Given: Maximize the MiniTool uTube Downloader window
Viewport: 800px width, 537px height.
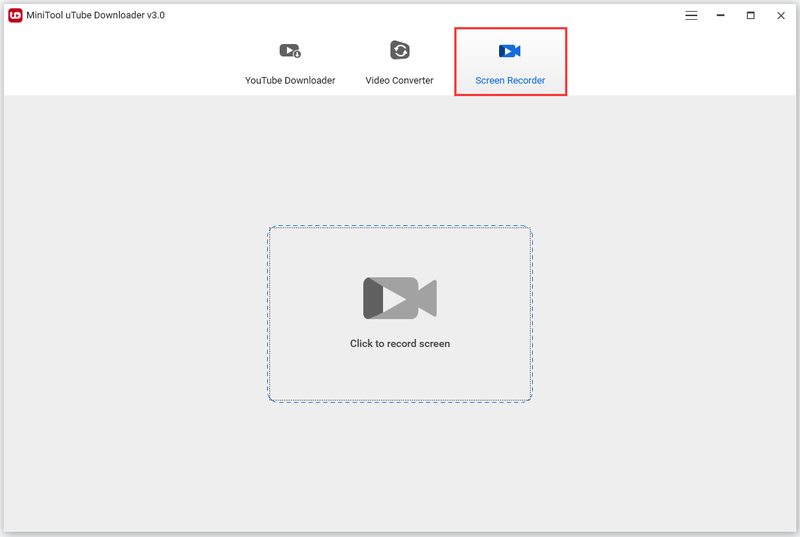Looking at the screenshot, I should (751, 15).
